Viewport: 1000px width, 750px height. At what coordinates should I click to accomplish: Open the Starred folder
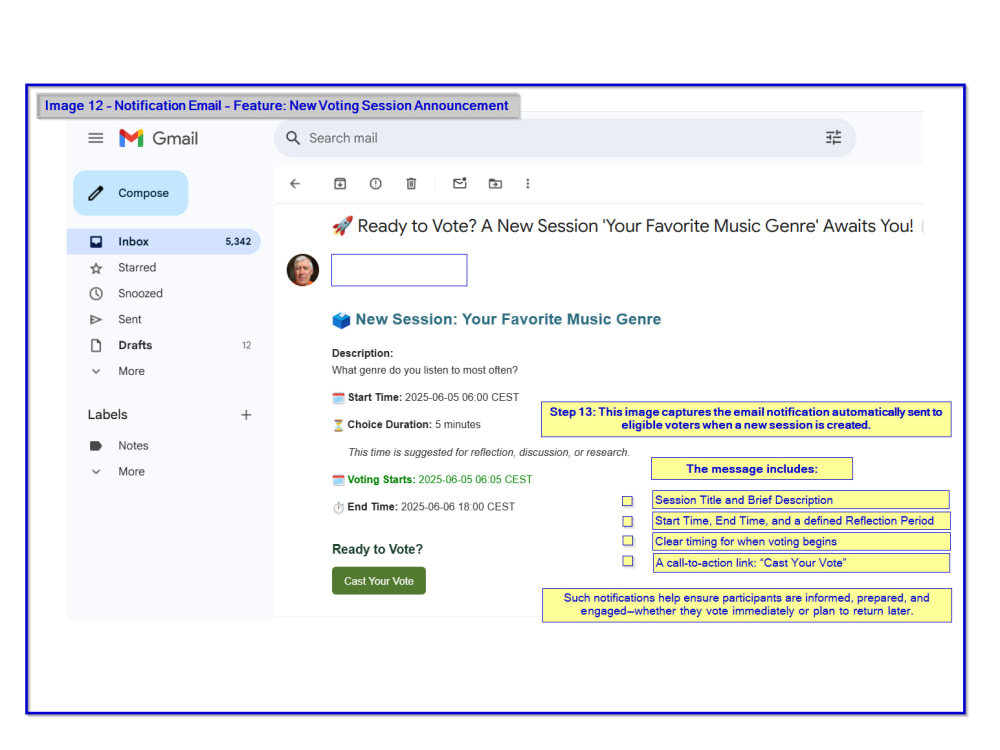tap(164, 268)
